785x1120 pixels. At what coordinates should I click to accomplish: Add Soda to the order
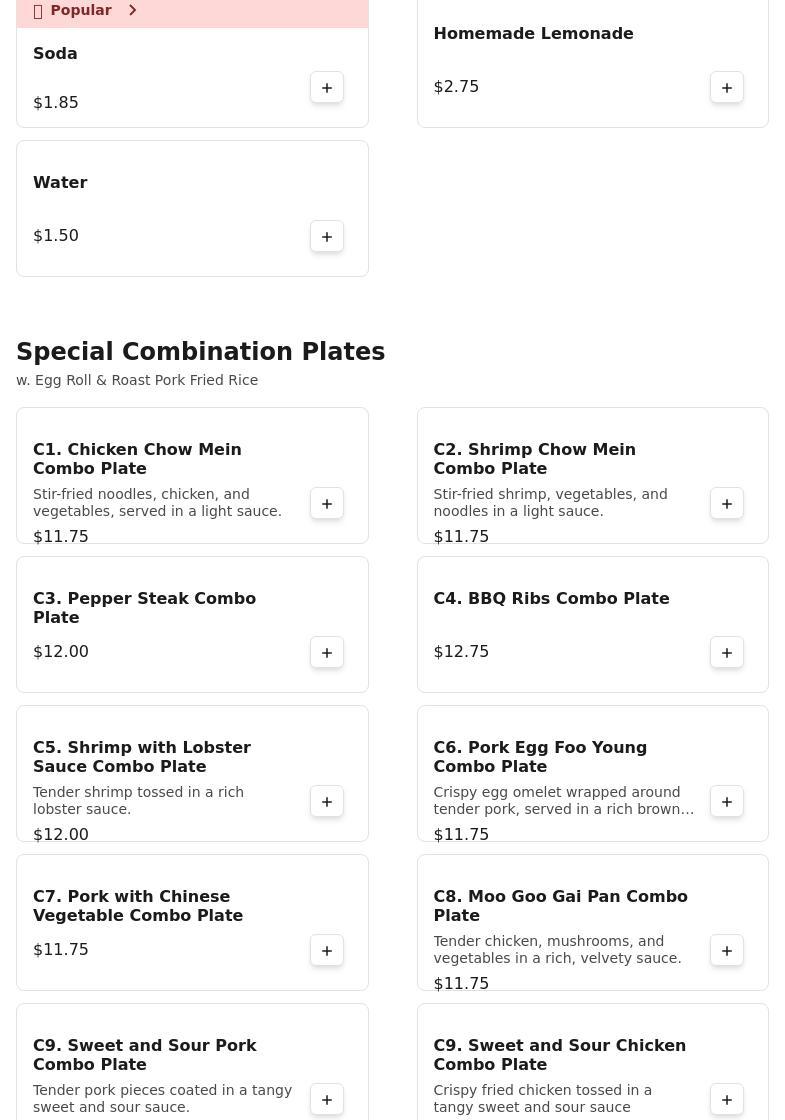pos(327,88)
